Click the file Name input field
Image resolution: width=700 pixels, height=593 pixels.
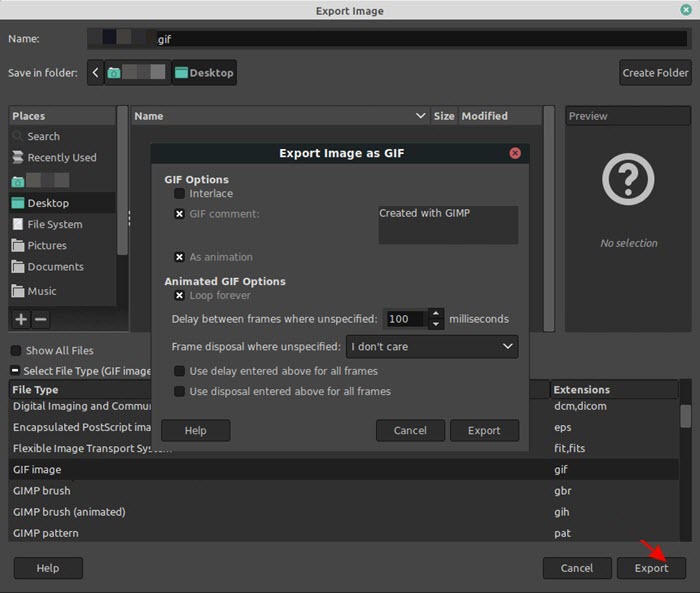[387, 38]
